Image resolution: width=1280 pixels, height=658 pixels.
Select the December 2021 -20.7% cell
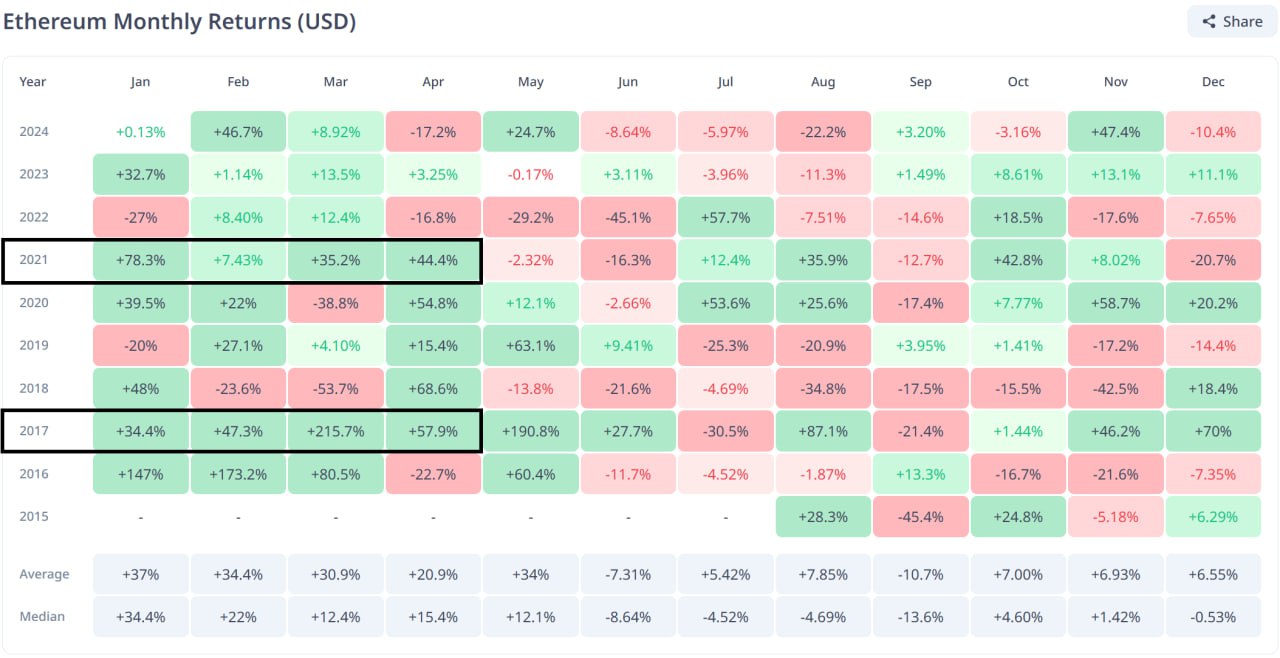tap(1213, 259)
